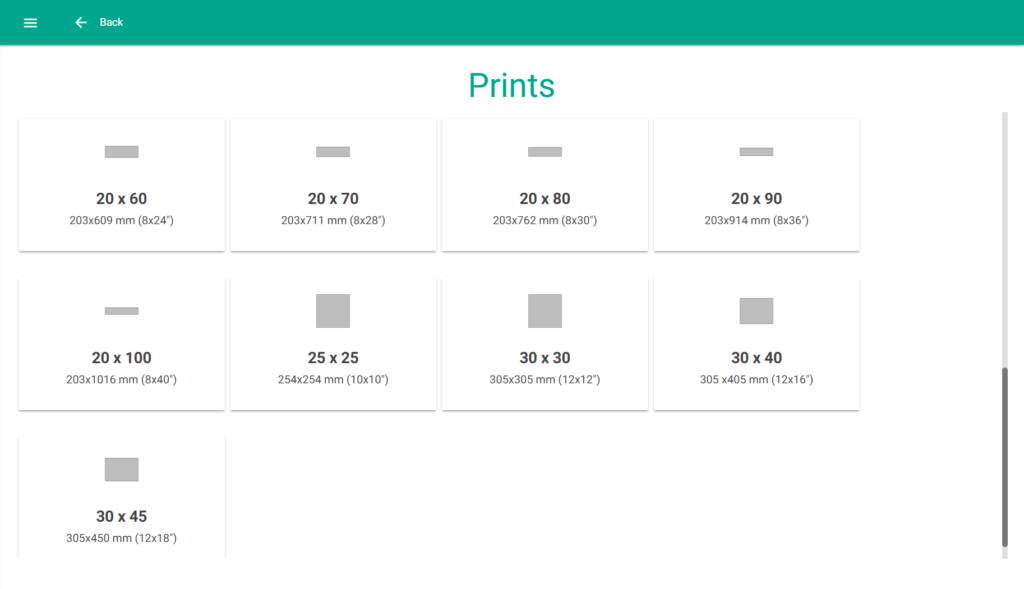Click the 20 x 80 shape preview icon
1024x589 pixels.
click(x=545, y=152)
